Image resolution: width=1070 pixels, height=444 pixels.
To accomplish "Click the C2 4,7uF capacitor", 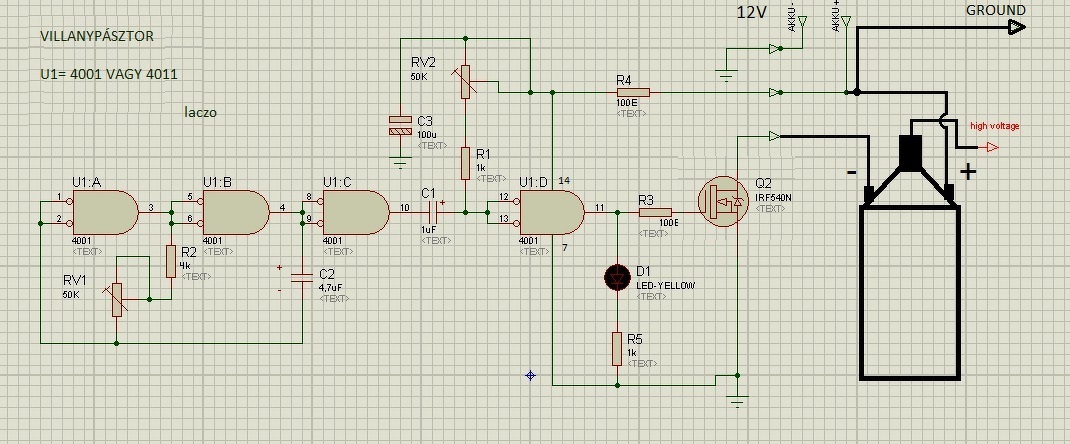I will coord(302,278).
